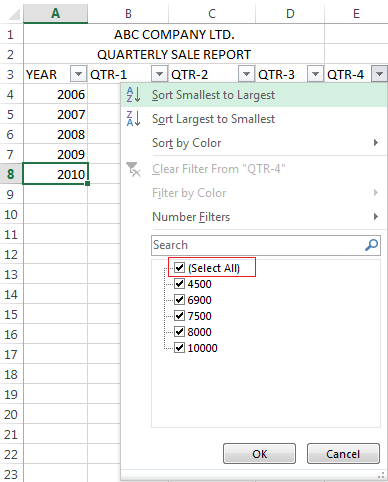Click cell containing 2006

pyautogui.click(x=56, y=94)
